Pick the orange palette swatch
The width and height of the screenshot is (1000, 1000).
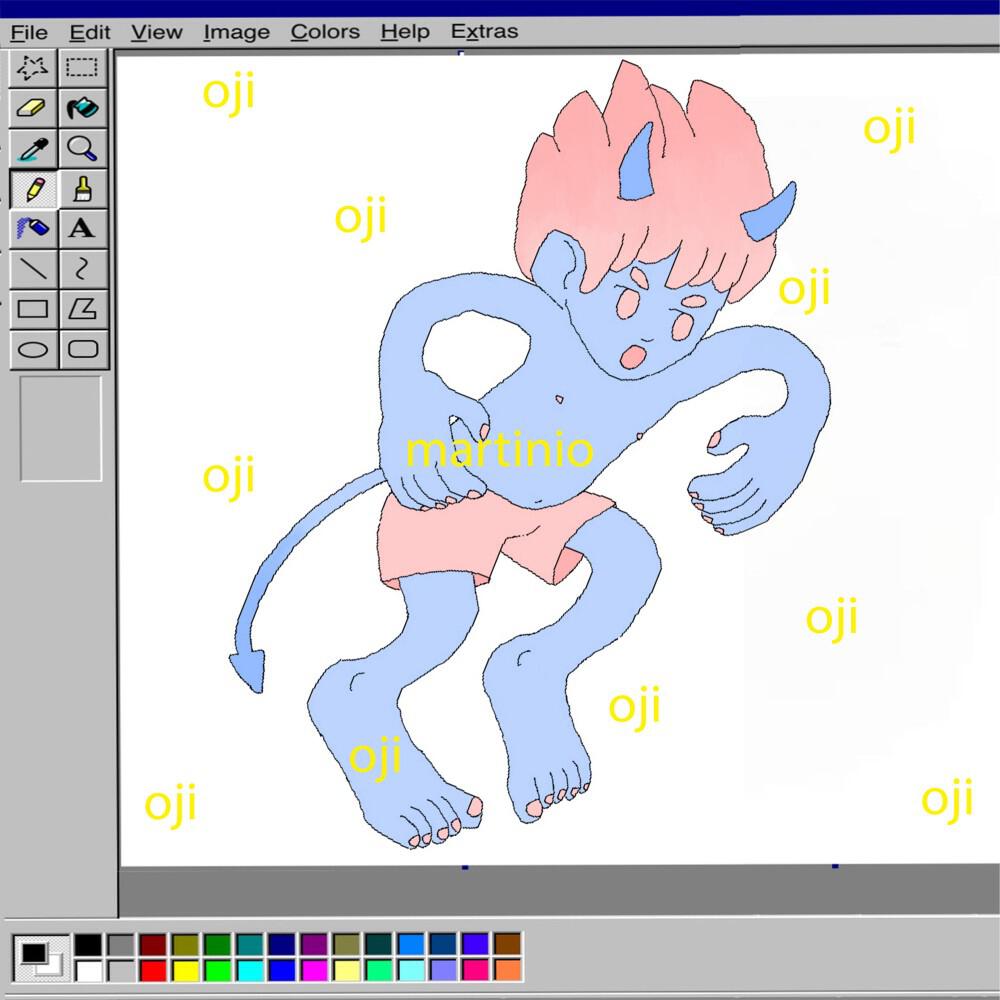pyautogui.click(x=508, y=971)
